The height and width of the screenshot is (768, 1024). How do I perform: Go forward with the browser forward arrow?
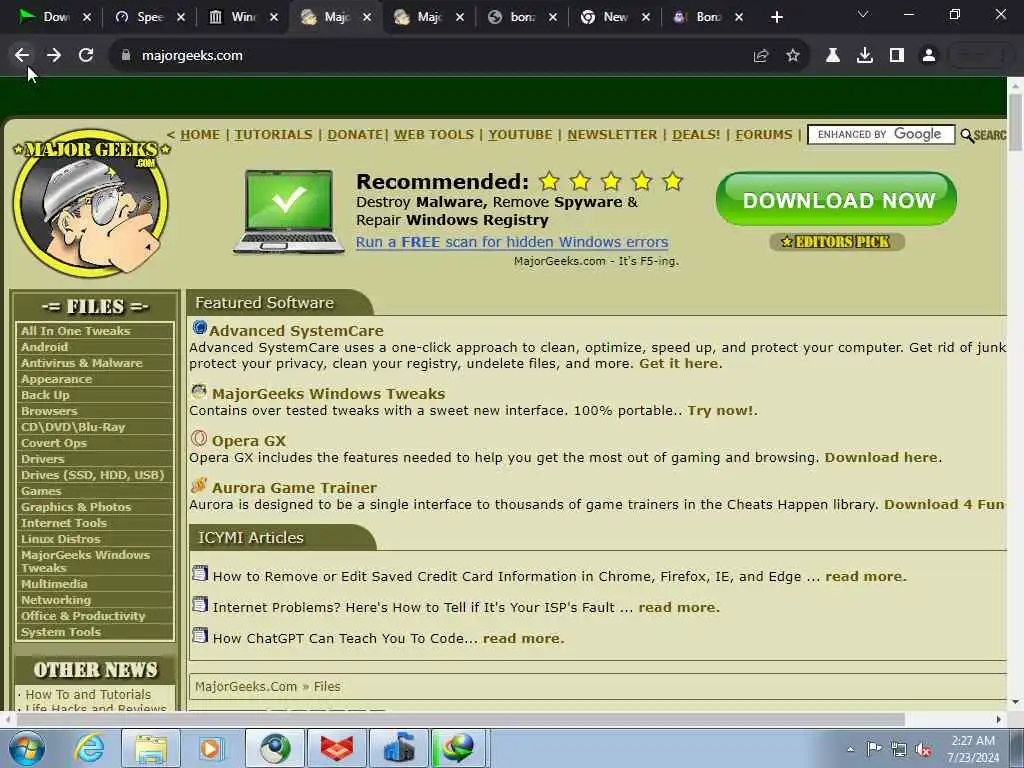tap(54, 56)
